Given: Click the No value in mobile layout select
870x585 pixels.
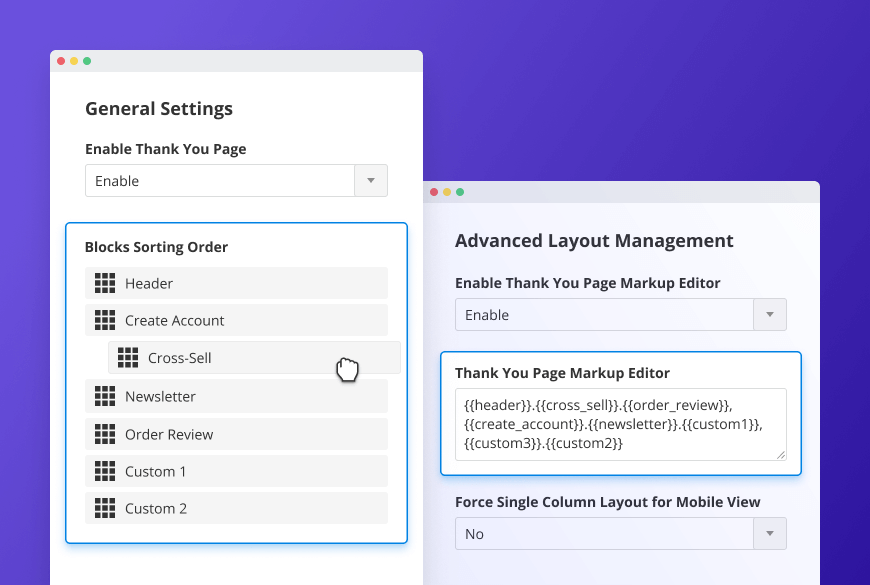Looking at the screenshot, I should pos(475,534).
